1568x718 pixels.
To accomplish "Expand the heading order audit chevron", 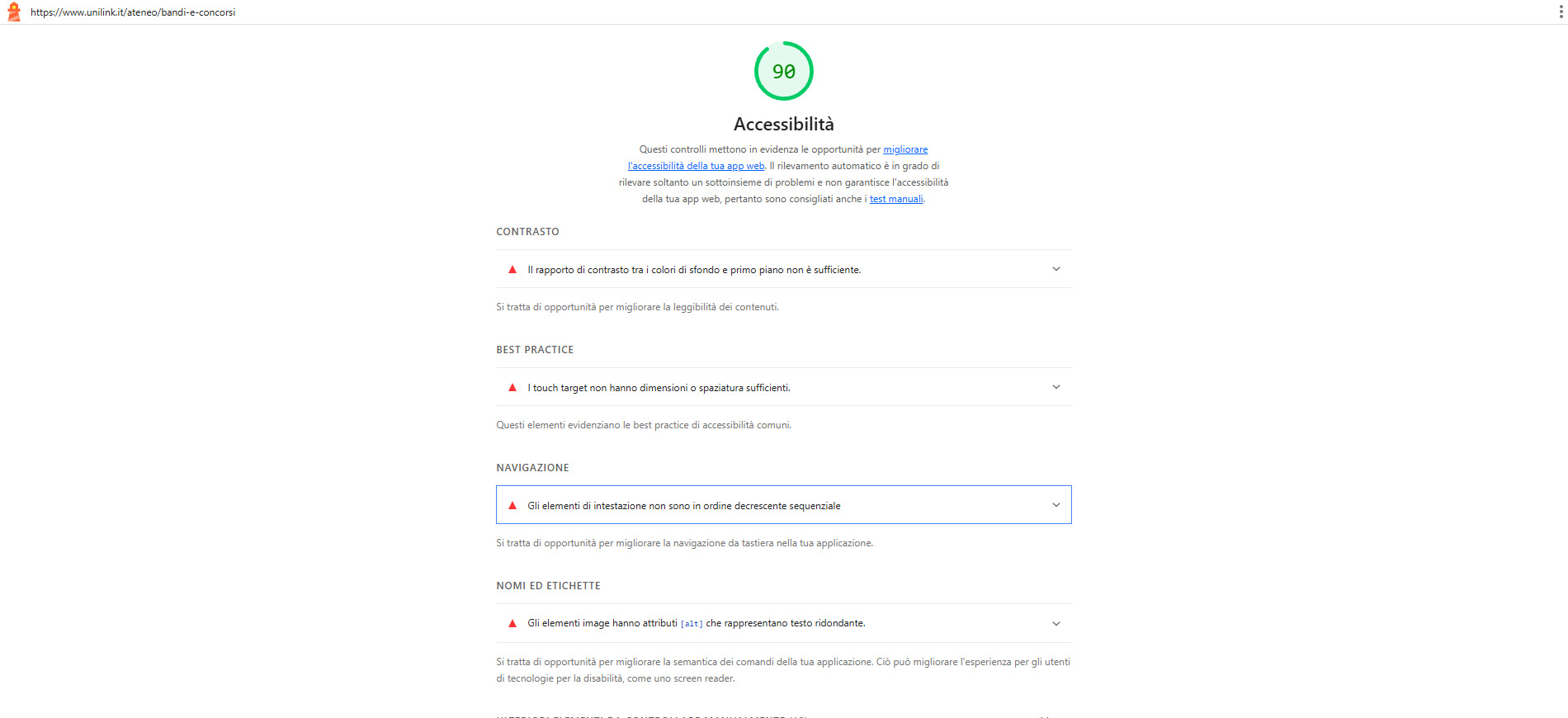I will pos(1056,505).
